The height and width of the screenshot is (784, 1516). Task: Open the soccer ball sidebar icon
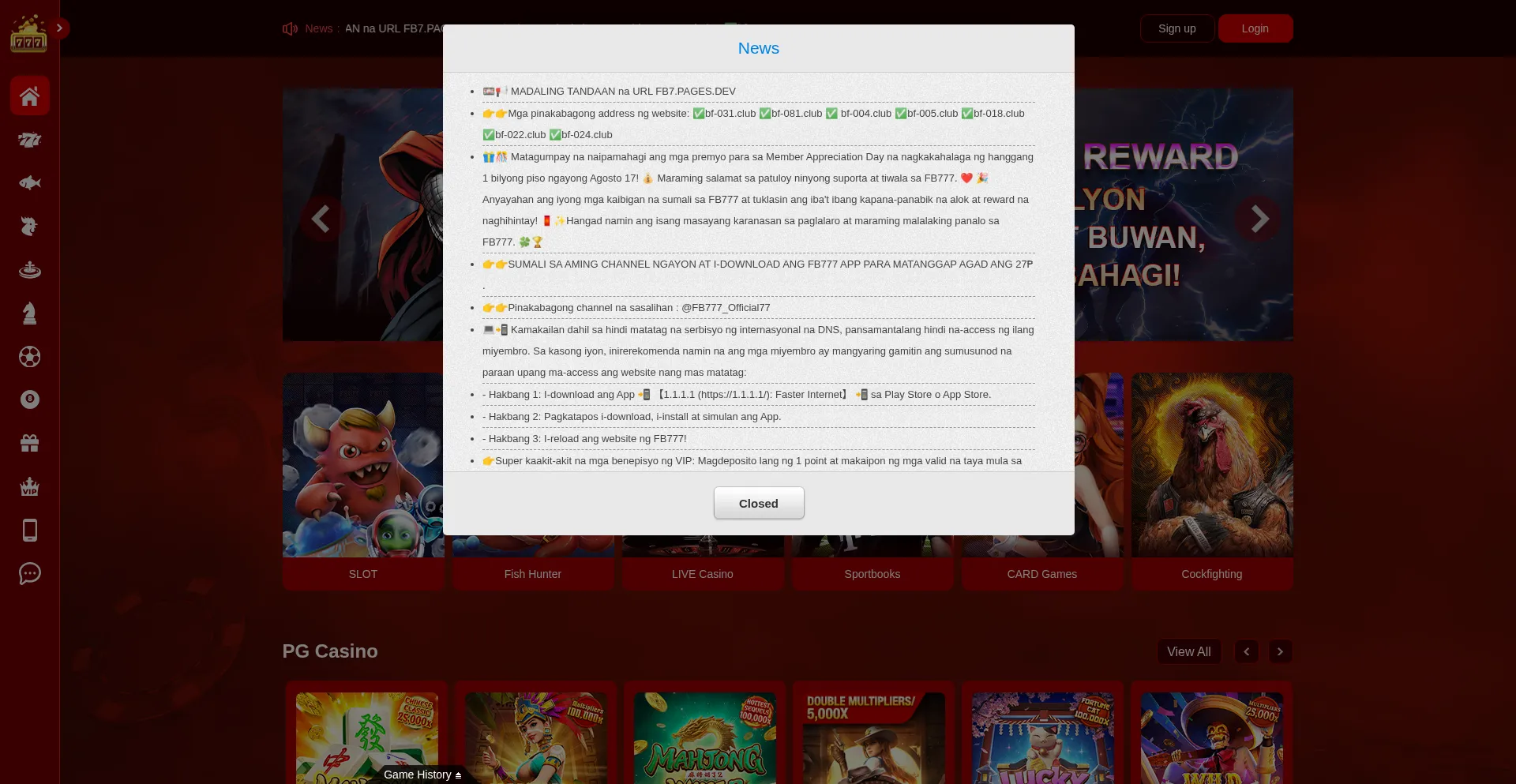tap(30, 357)
